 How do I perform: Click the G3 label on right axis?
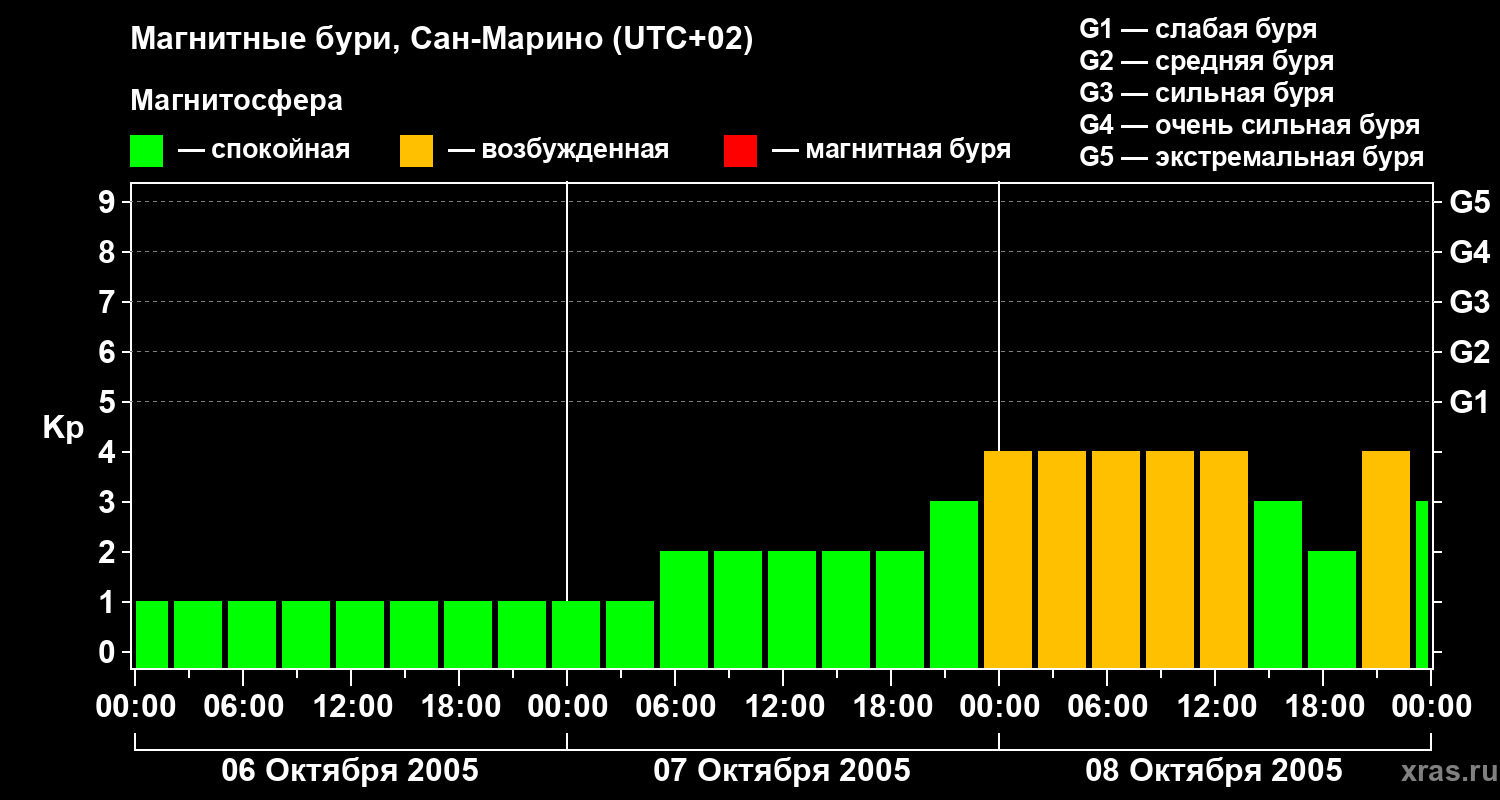click(1469, 302)
